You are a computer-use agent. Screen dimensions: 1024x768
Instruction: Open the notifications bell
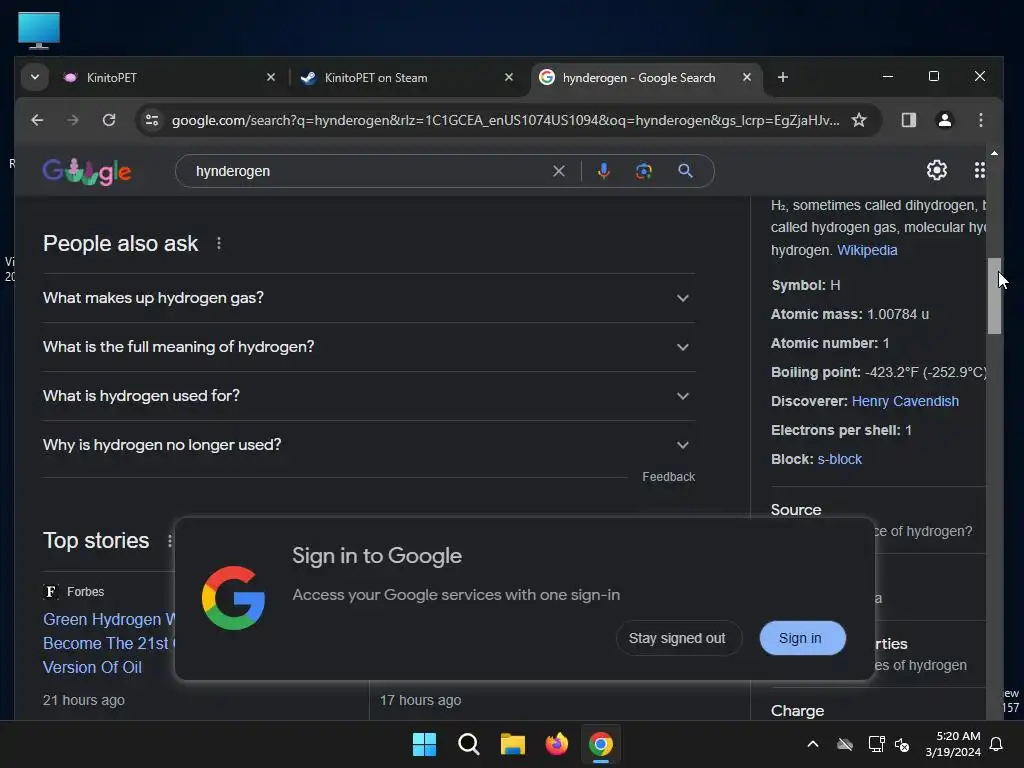tap(997, 744)
